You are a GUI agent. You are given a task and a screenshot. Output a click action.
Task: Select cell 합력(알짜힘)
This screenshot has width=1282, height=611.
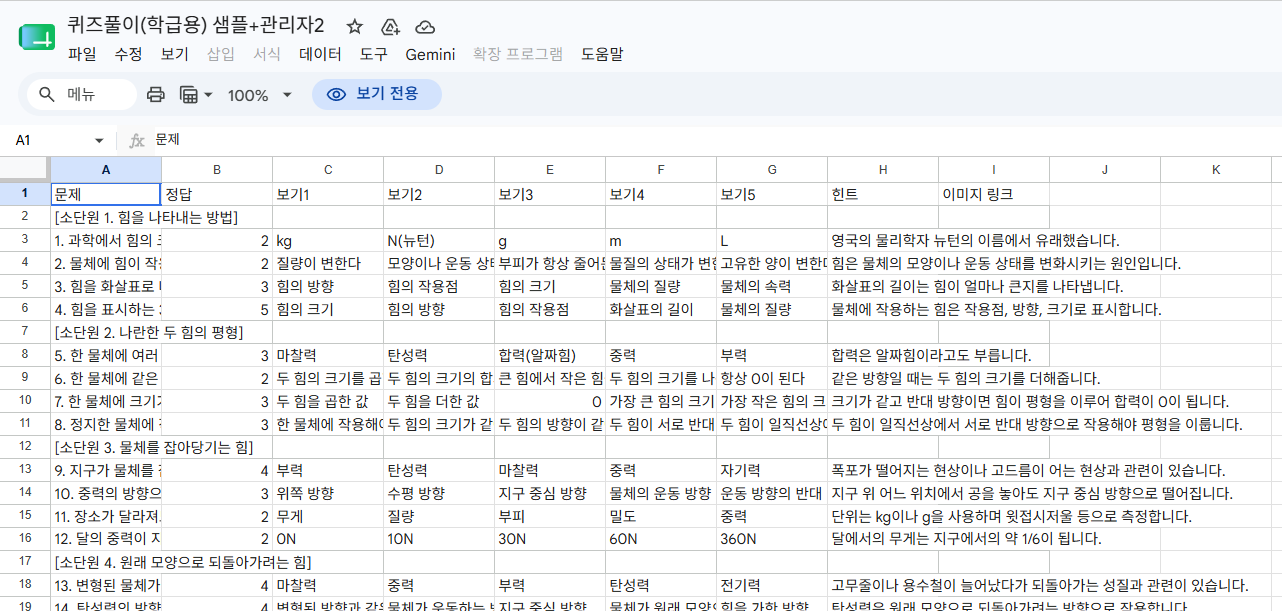pyautogui.click(x=550, y=355)
